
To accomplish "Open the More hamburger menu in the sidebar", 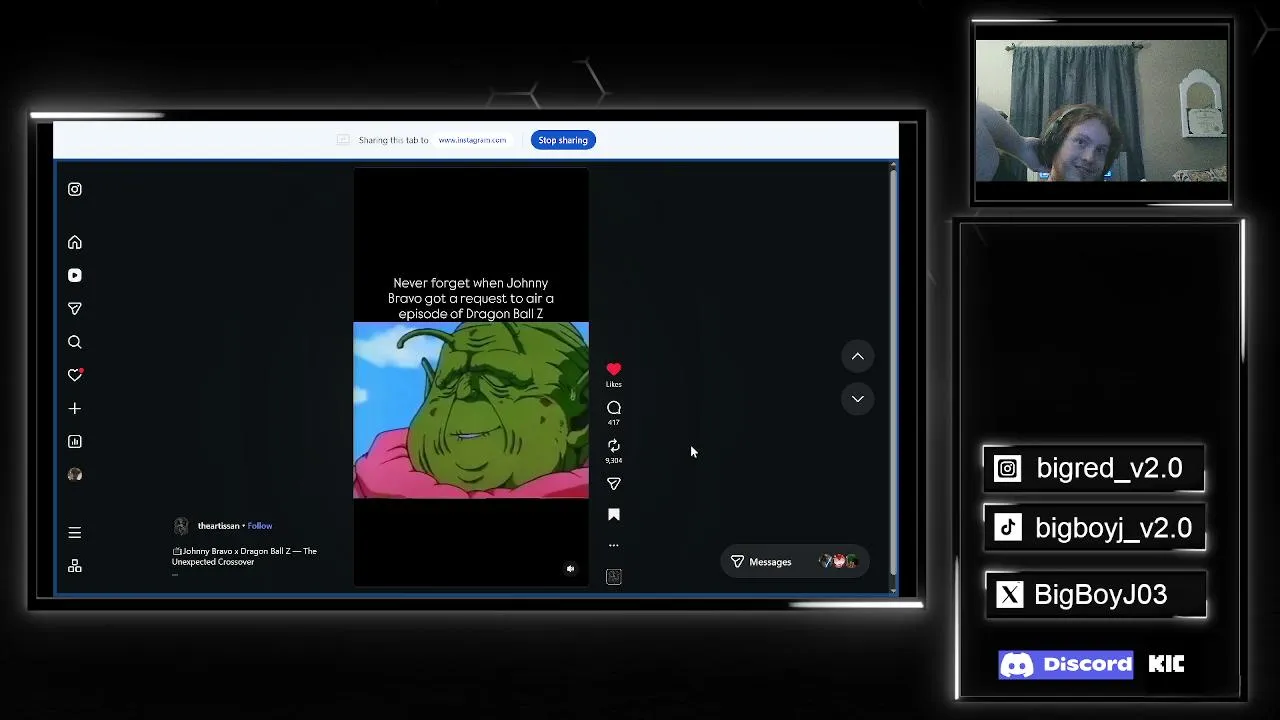I will click(75, 532).
